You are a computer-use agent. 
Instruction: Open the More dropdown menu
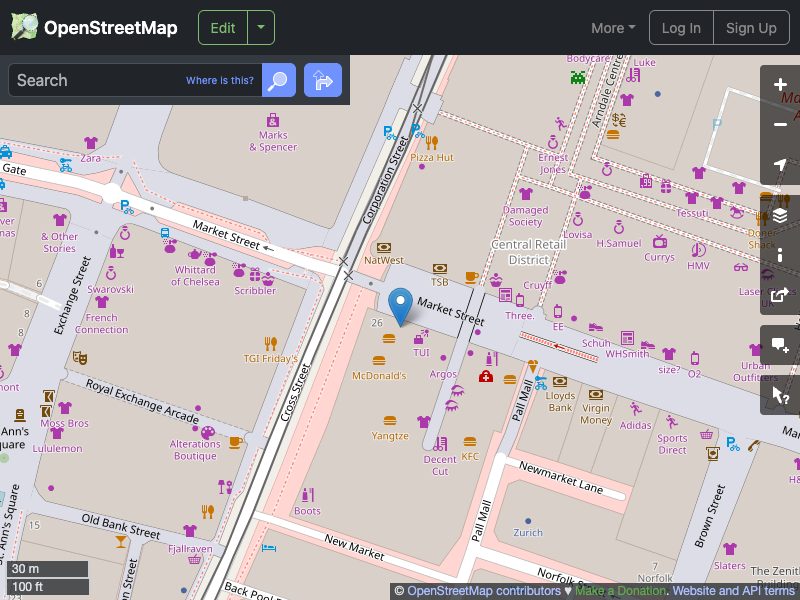coord(612,28)
